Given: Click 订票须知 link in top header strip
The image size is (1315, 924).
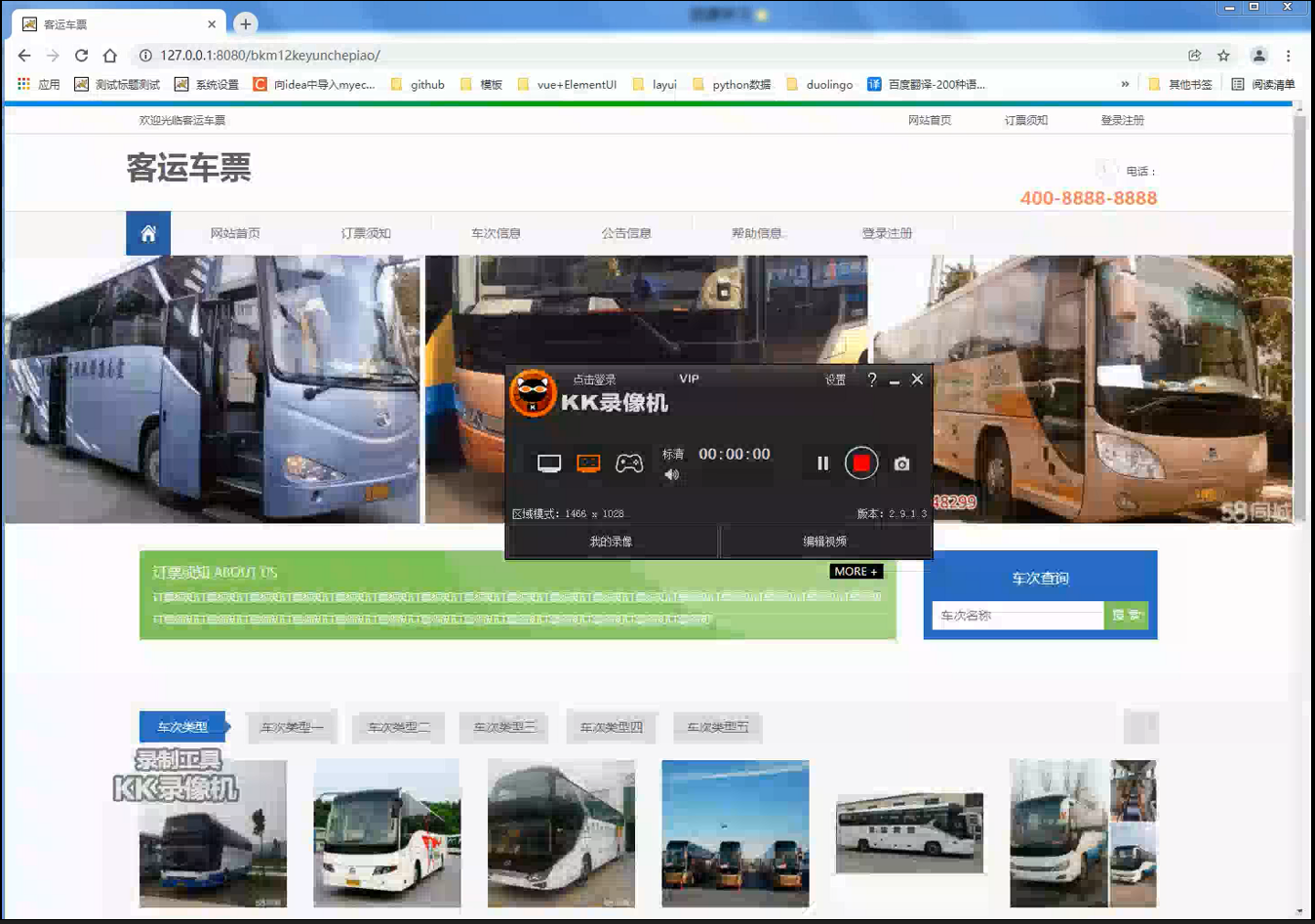Looking at the screenshot, I should [1026, 120].
